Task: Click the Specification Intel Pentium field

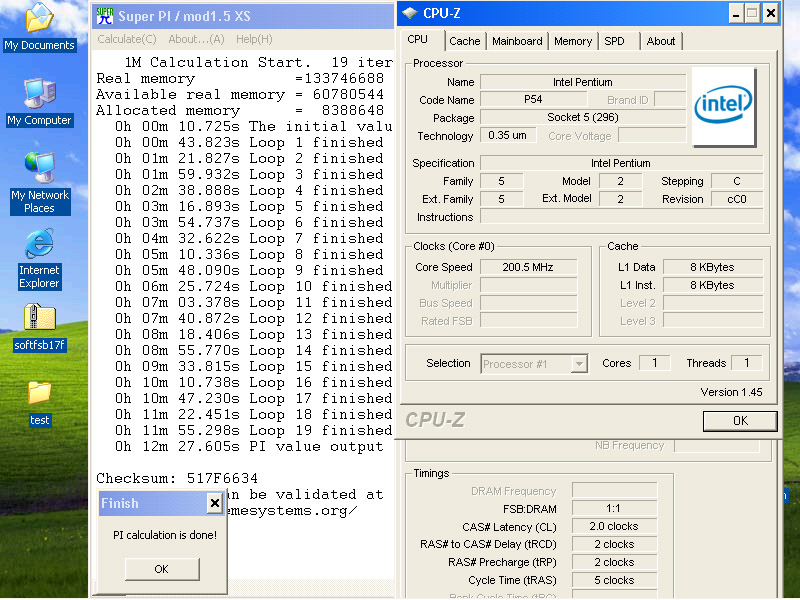Action: (x=621, y=163)
